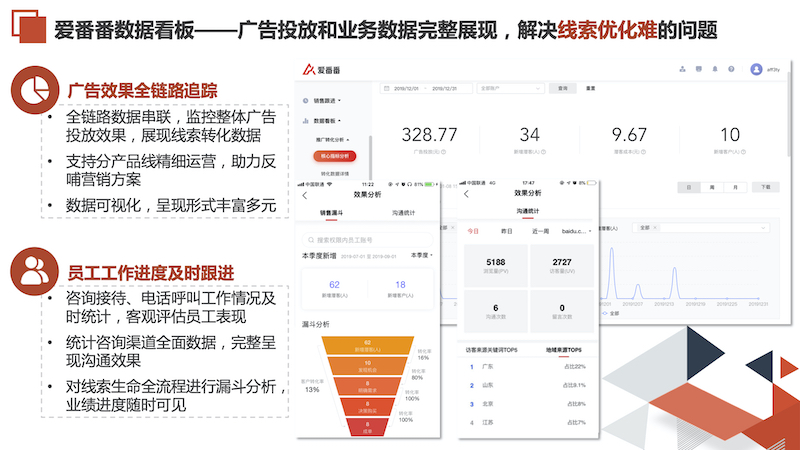Click the 山东 region row
The width and height of the screenshot is (800, 450).
(x=528, y=385)
